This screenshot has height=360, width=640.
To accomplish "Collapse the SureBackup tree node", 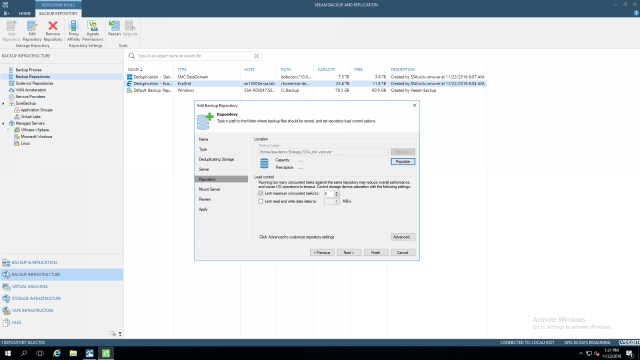I will point(4,104).
